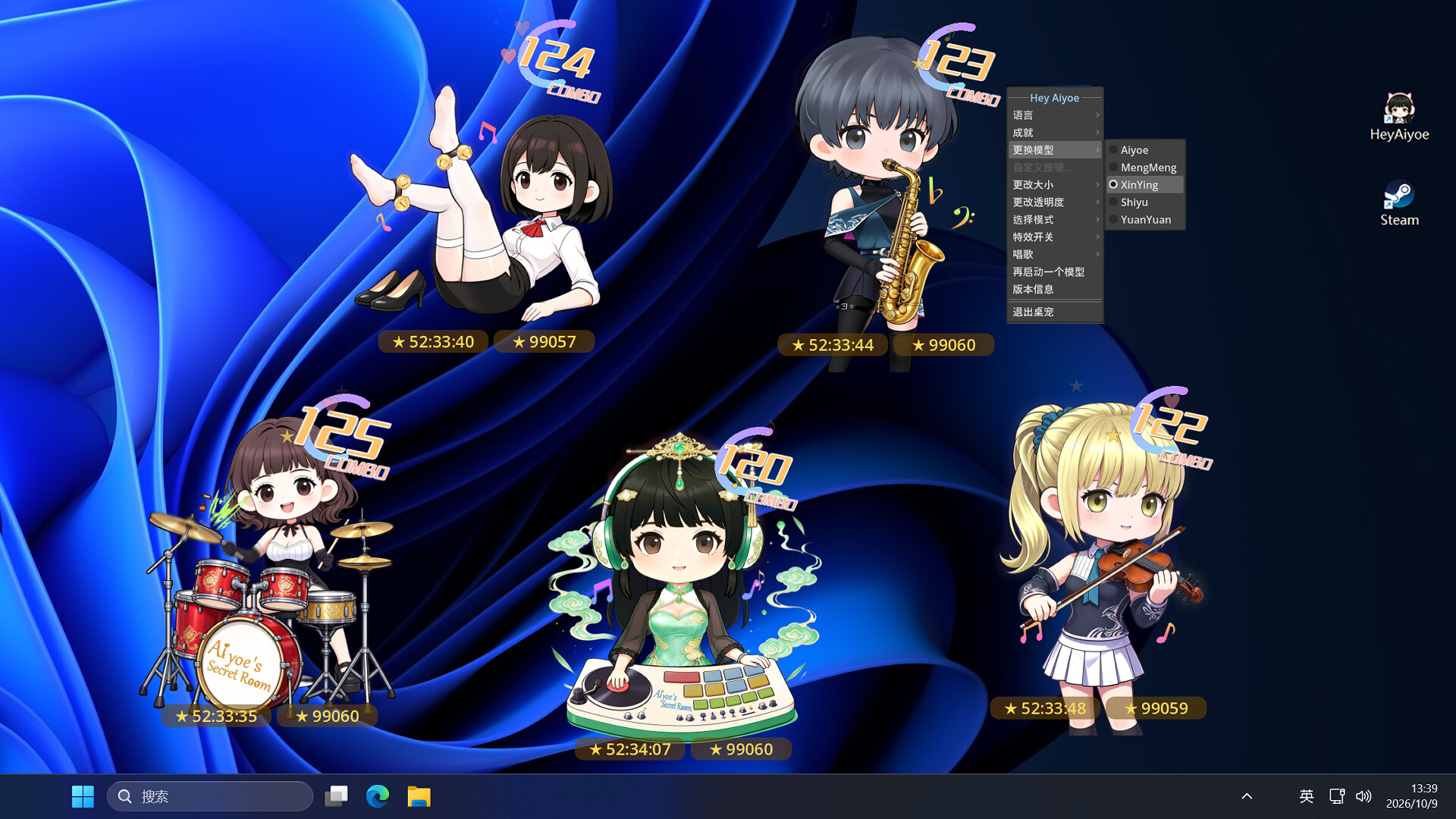The height and width of the screenshot is (819, 1456).
Task: Open the 唱歌 sing submenu
Action: 1055,255
